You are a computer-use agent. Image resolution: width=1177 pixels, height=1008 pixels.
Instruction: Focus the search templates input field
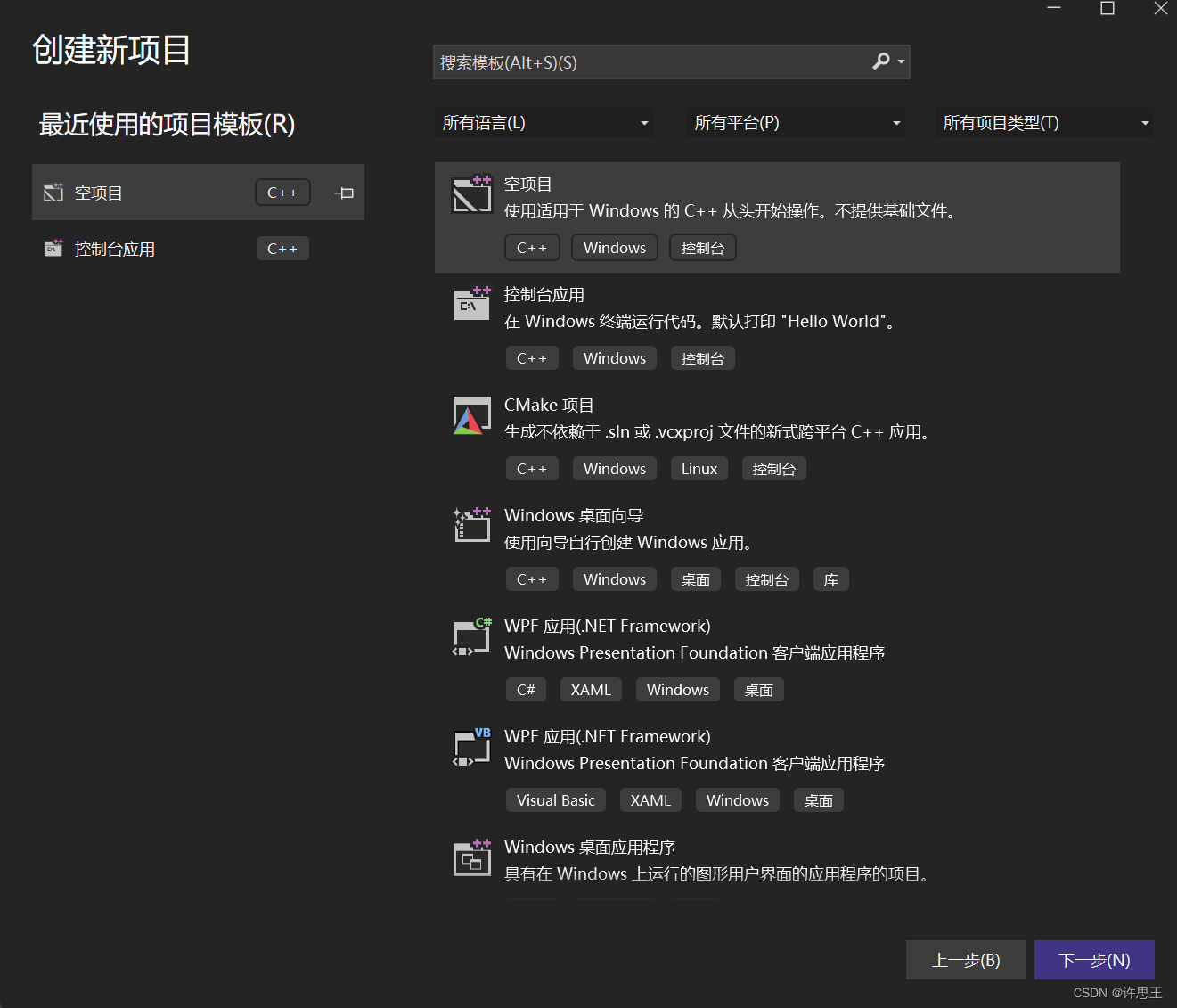pyautogui.click(x=671, y=62)
